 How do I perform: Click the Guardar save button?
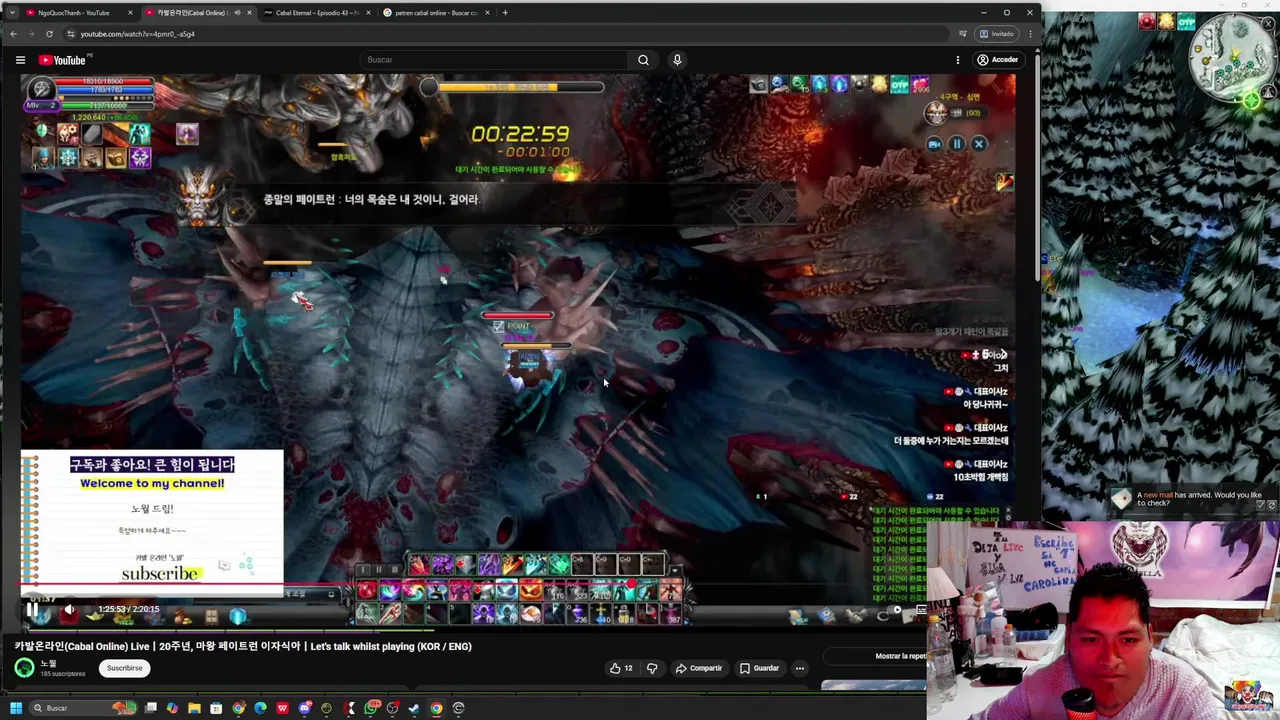[759, 668]
